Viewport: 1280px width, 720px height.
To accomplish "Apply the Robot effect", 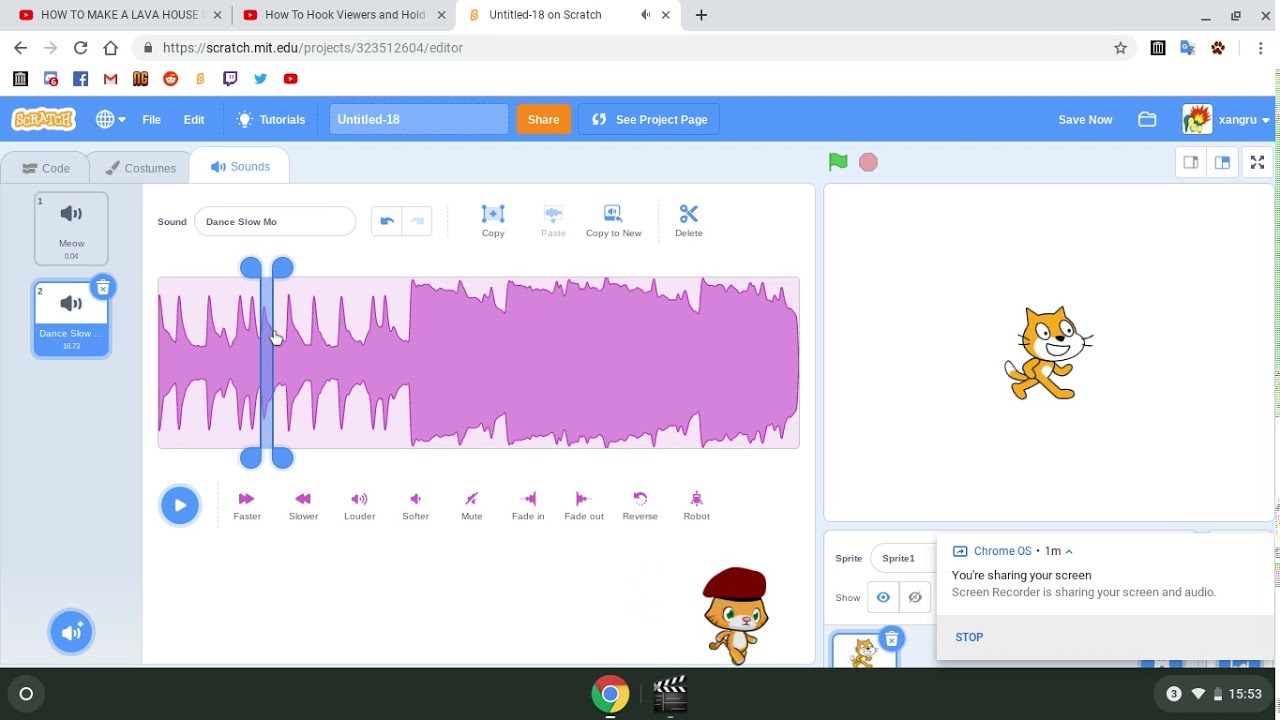I will [696, 505].
